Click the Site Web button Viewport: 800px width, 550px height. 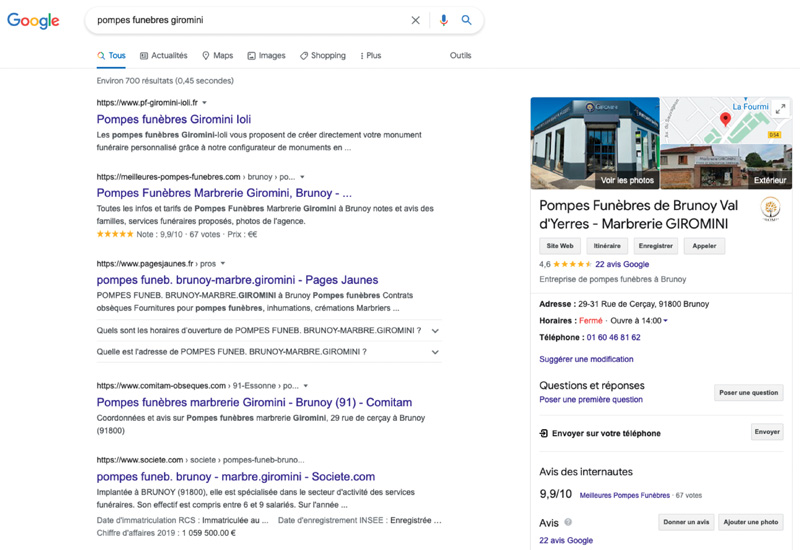pos(560,246)
